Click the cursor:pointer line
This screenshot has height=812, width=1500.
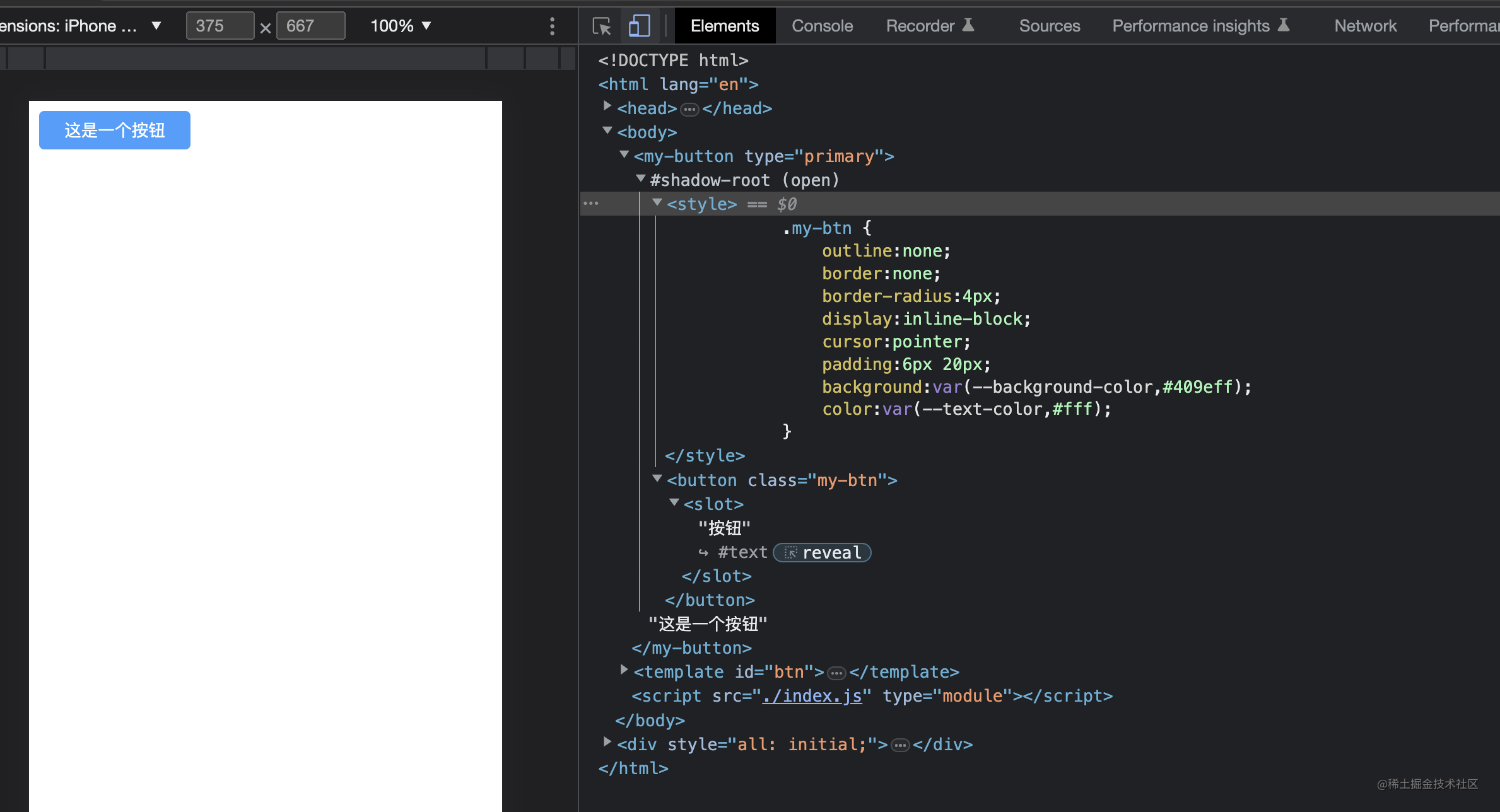tap(896, 342)
